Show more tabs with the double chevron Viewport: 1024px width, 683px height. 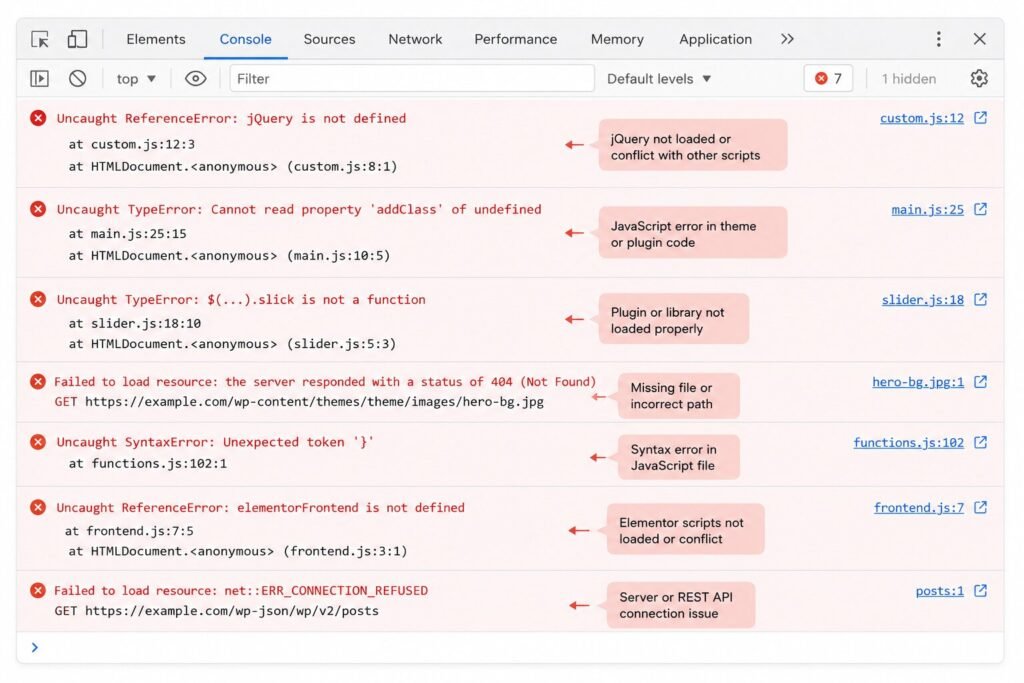point(787,39)
